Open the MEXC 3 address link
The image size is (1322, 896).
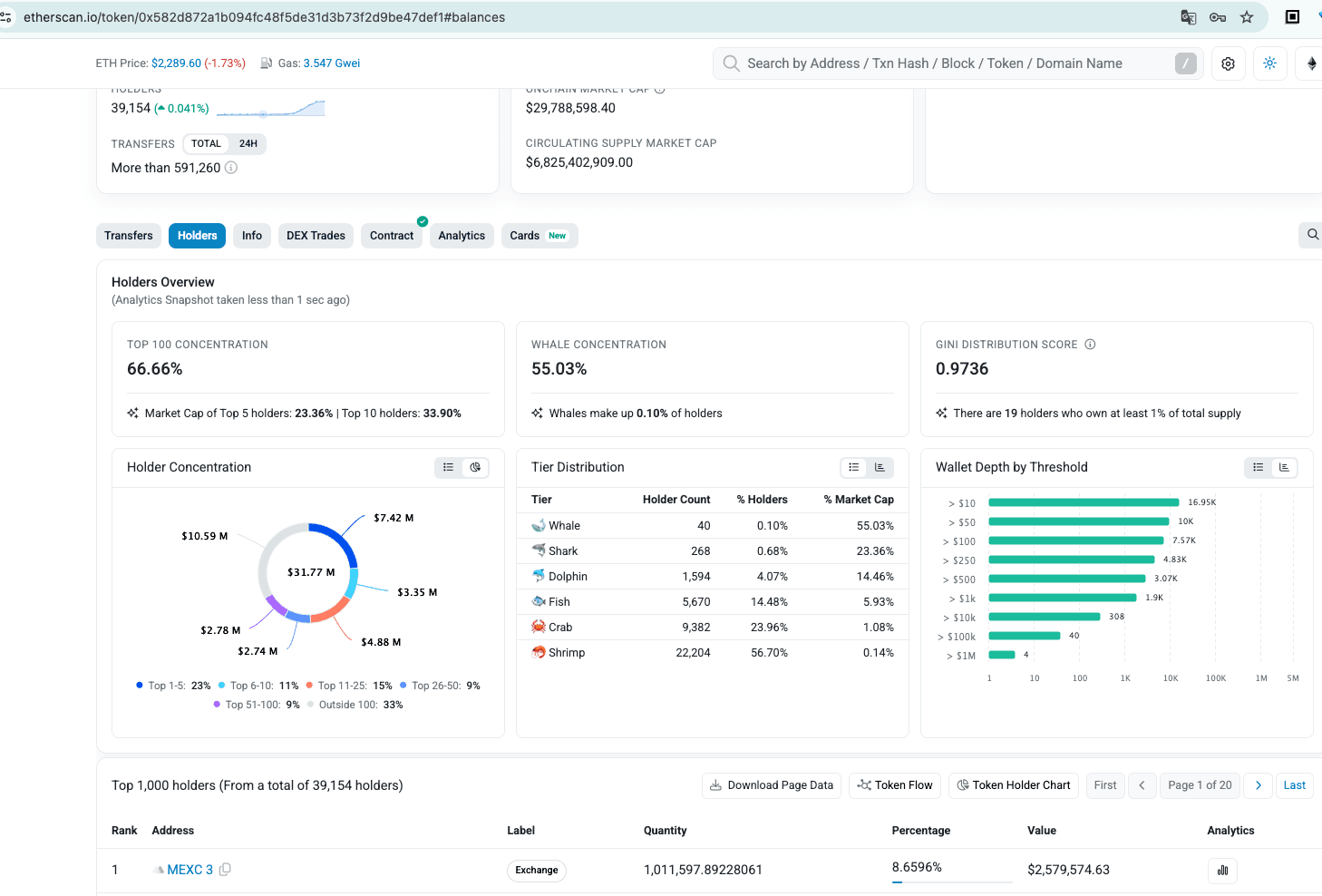(190, 870)
